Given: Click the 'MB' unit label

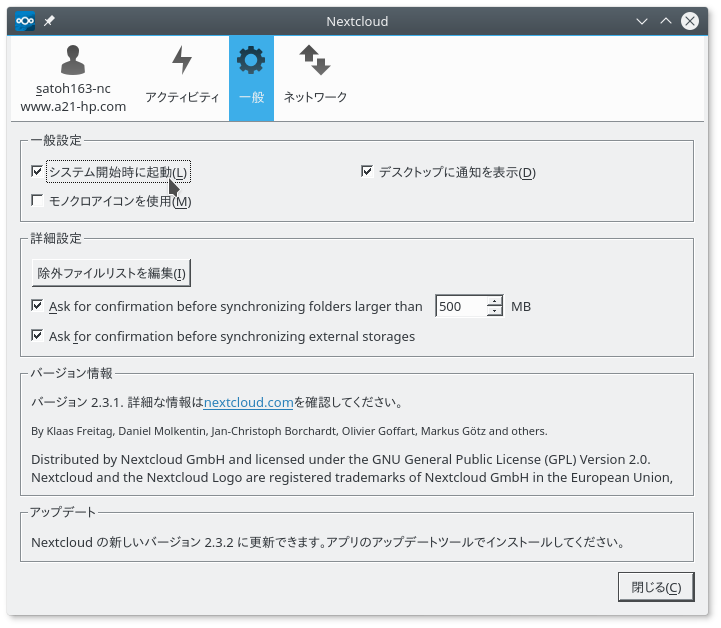Looking at the screenshot, I should pyautogui.click(x=521, y=307).
